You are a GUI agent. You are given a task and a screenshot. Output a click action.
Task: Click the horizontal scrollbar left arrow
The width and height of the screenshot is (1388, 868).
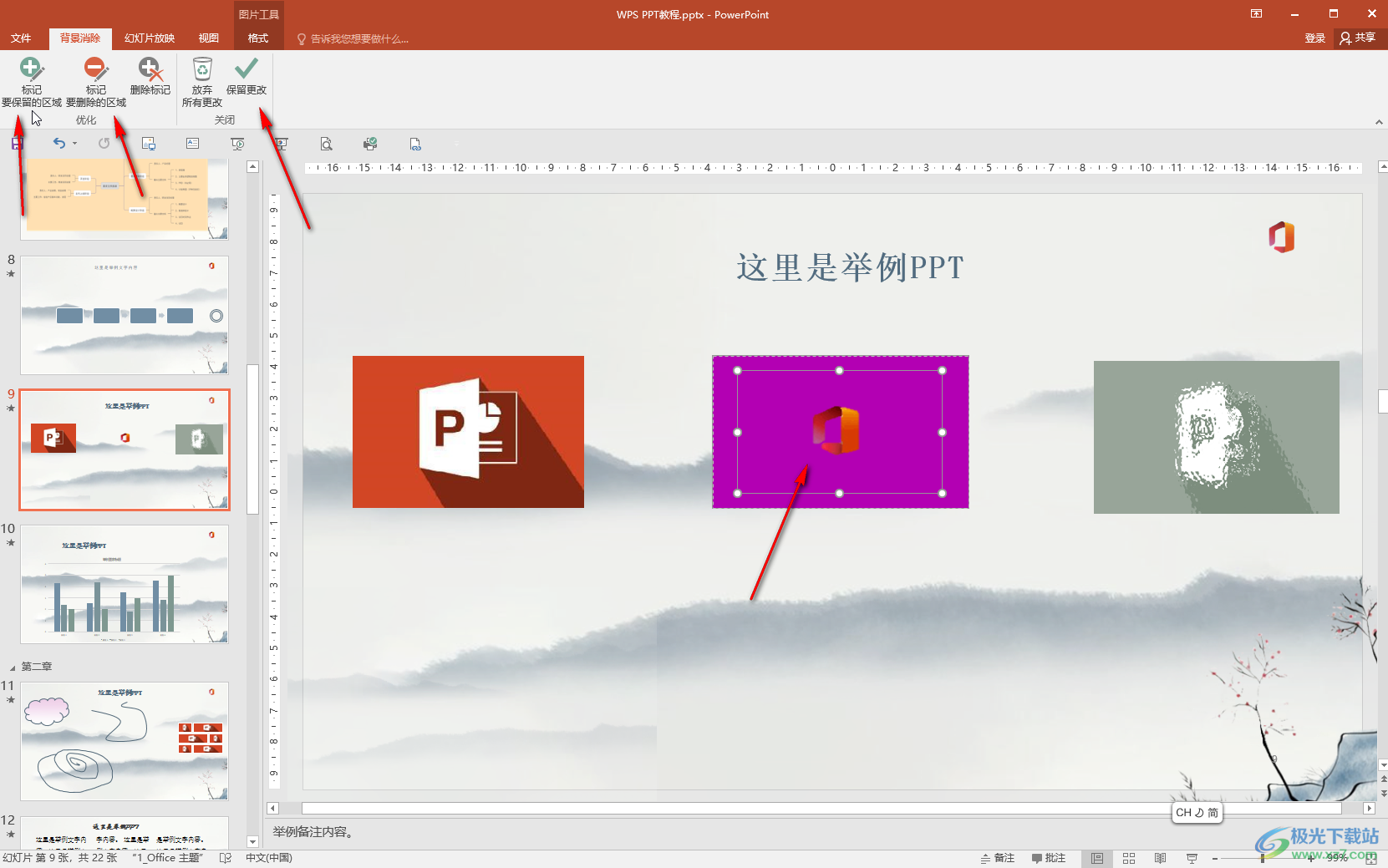(x=272, y=808)
